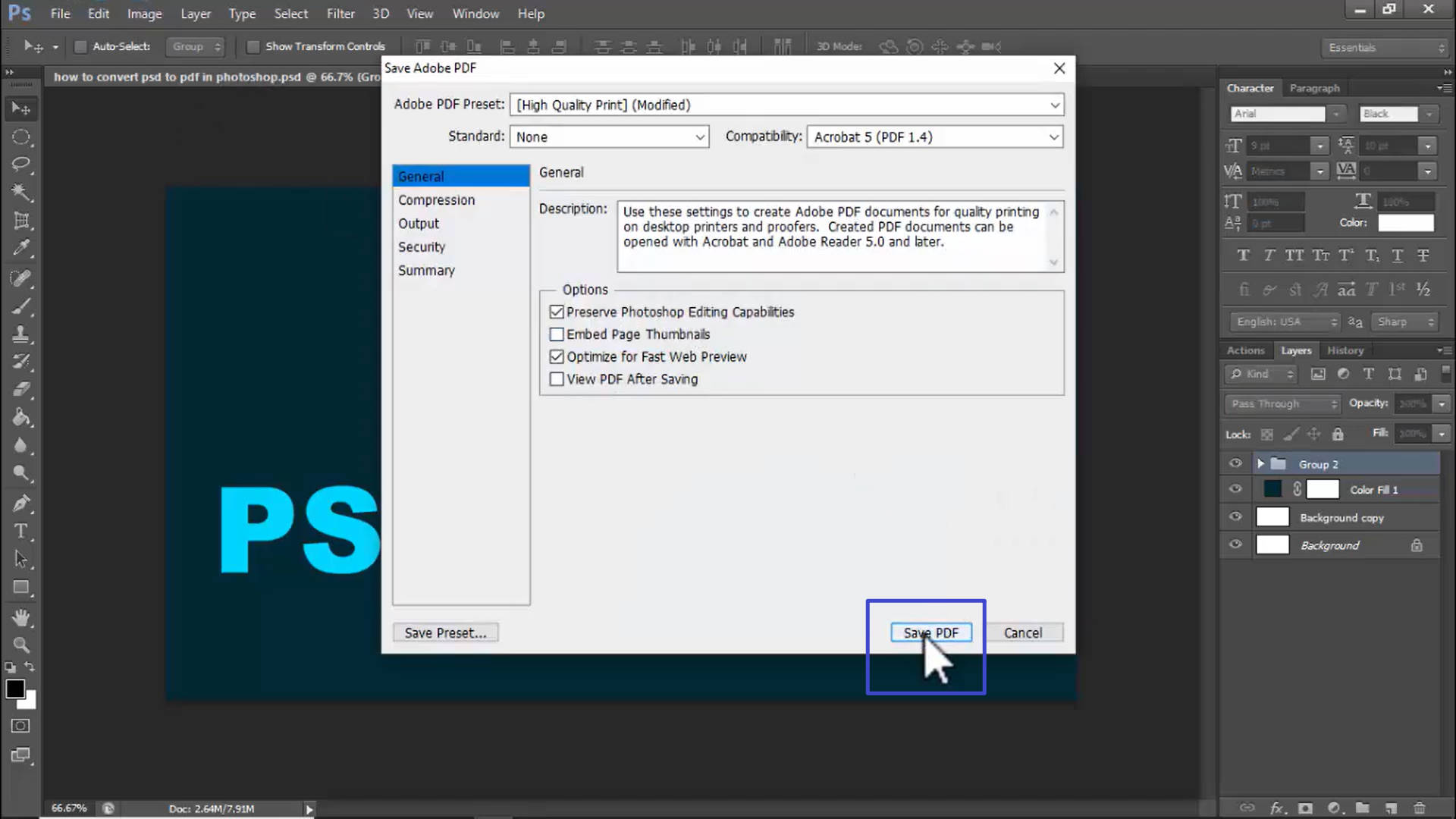
Task: Change screen mode icon in toolbox
Action: 21,755
